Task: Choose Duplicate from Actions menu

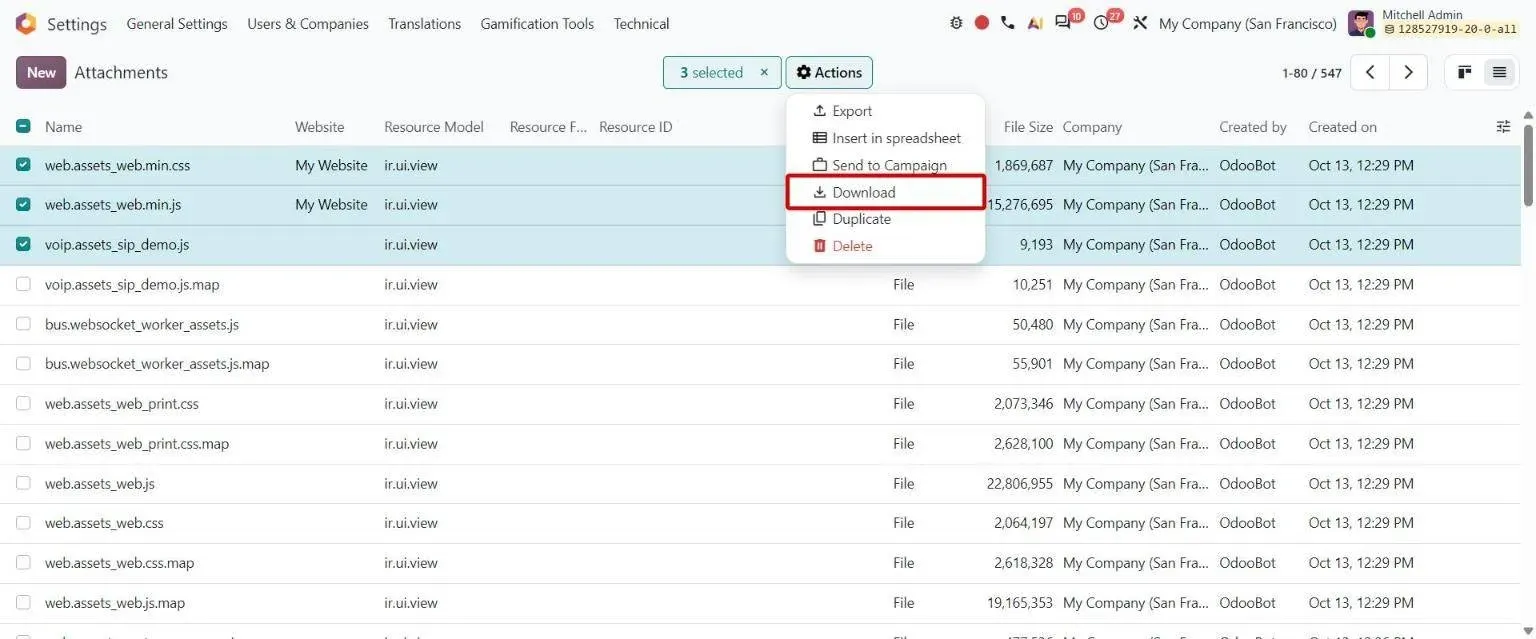Action: [885, 219]
